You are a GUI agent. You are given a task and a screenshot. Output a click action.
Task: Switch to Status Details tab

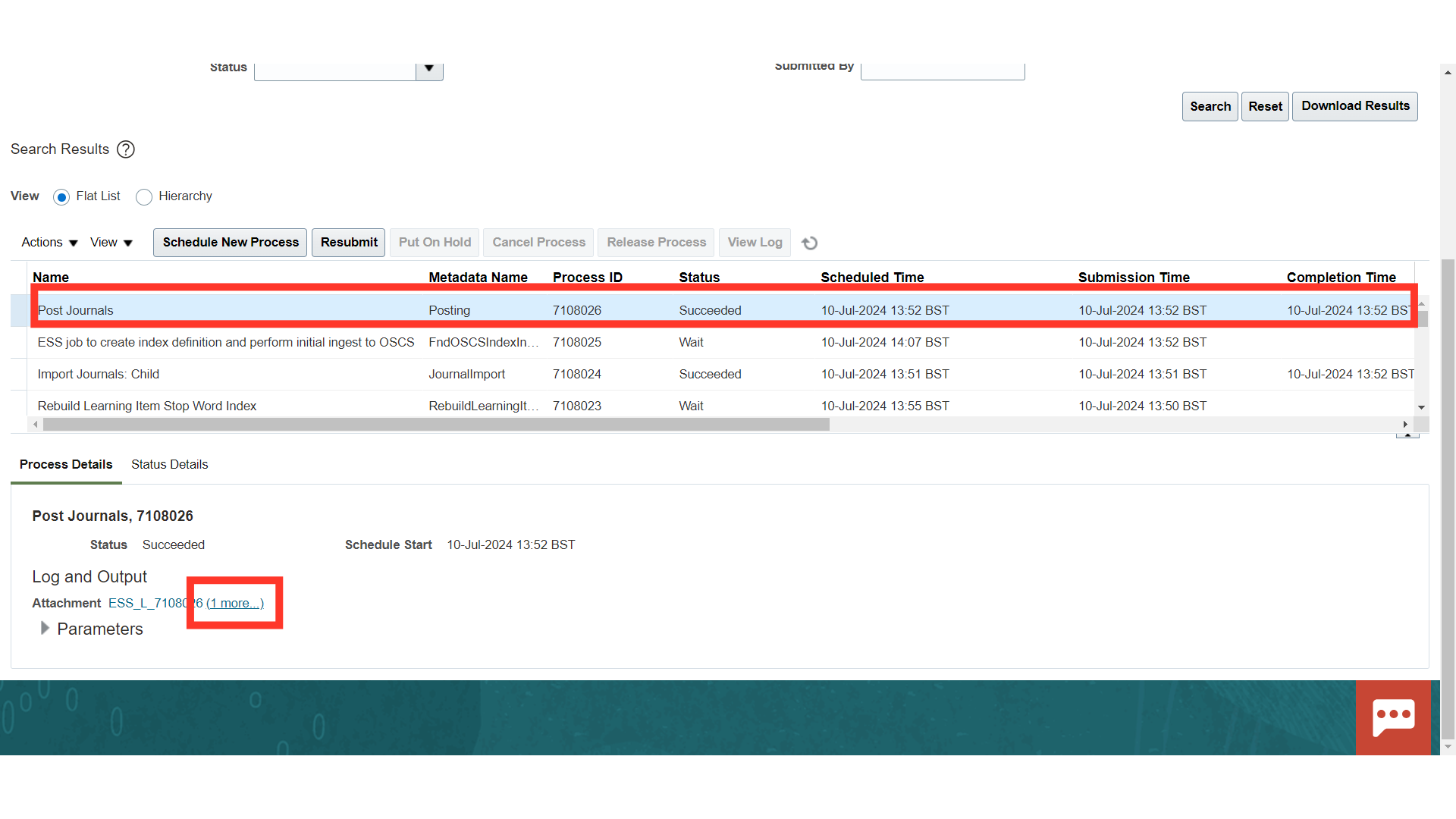point(169,464)
